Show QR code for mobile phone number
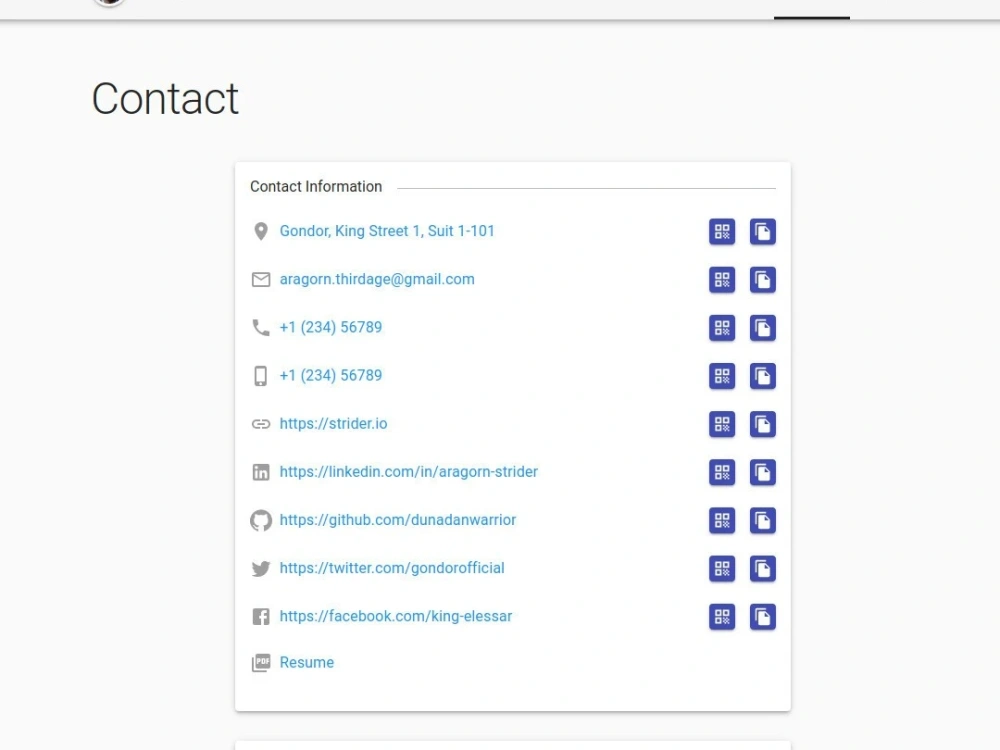The image size is (1000, 750). (722, 376)
